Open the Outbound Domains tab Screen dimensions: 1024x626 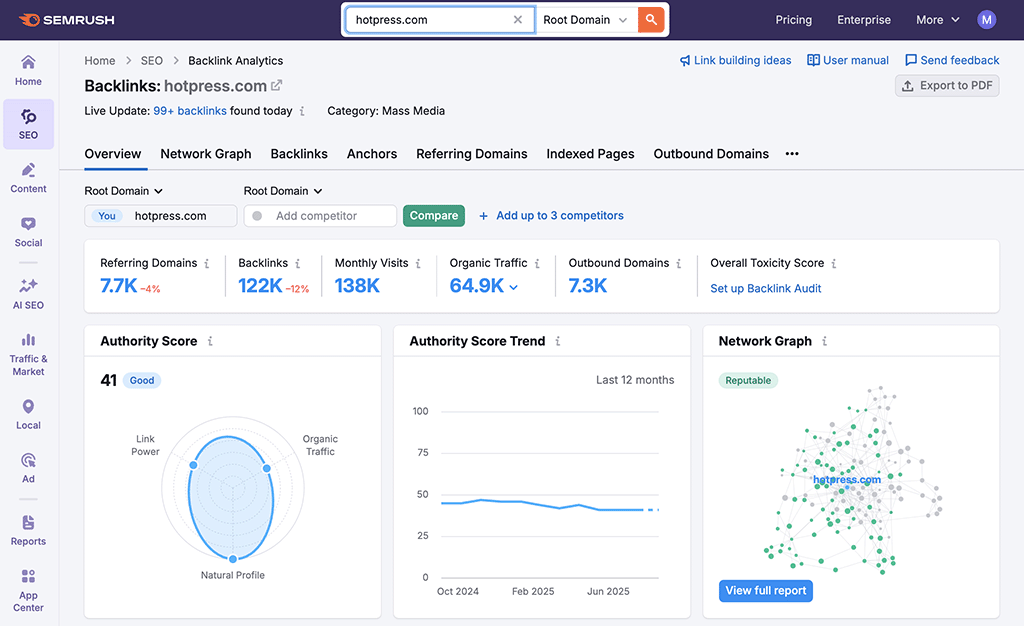(711, 153)
